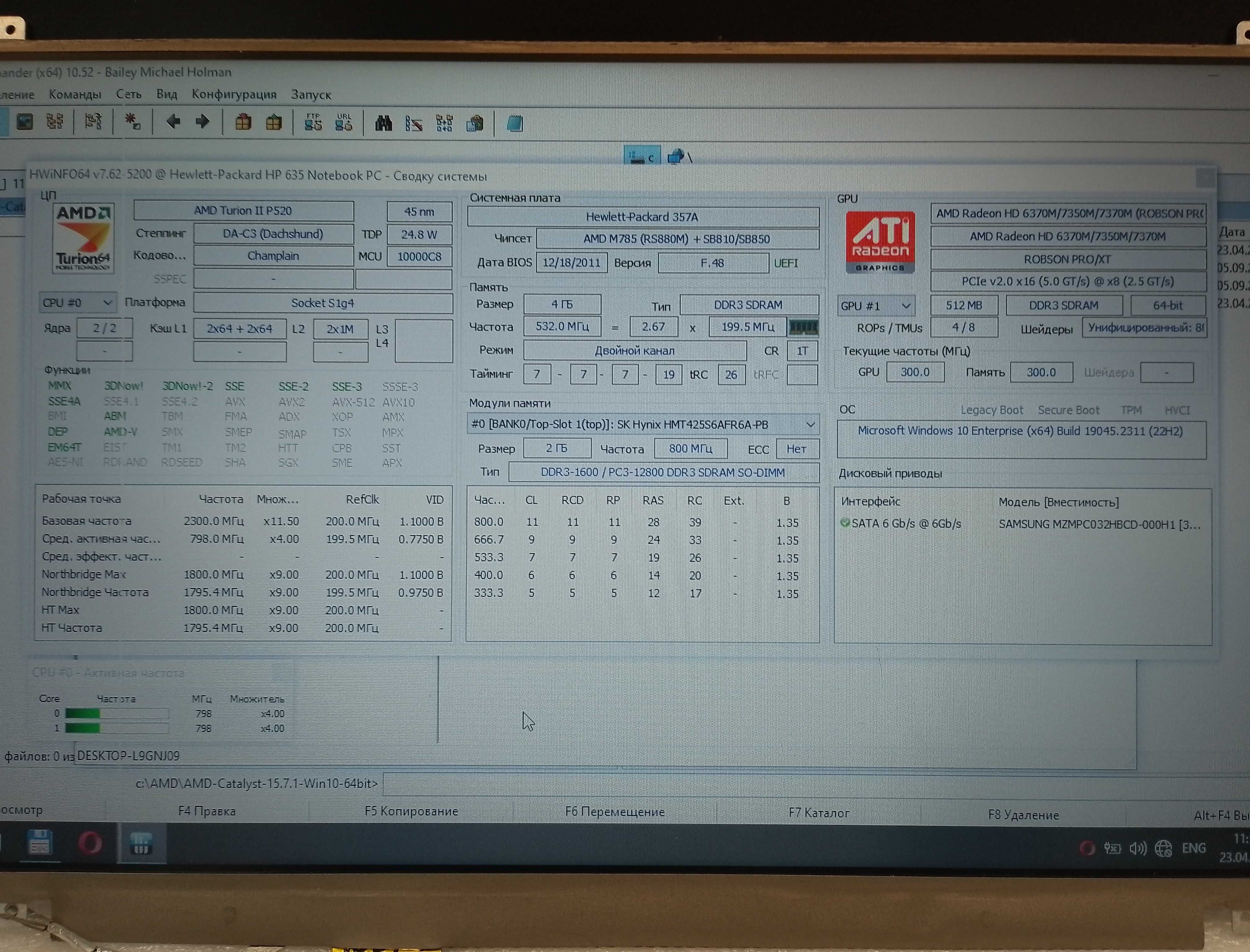This screenshot has height=952, width=1250.
Task: Open the network globe icon in tray
Action: click(x=1163, y=848)
